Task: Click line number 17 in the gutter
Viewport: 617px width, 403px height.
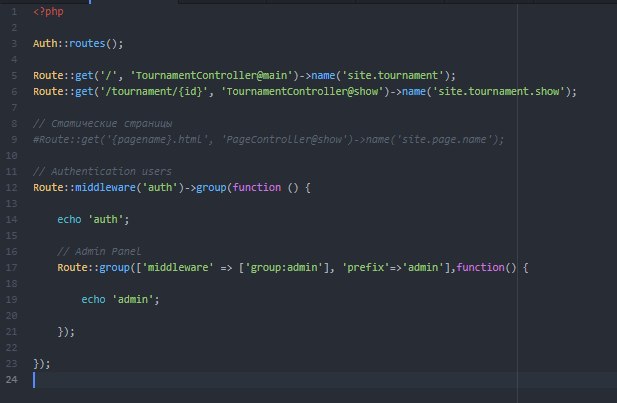Action: pos(12,268)
